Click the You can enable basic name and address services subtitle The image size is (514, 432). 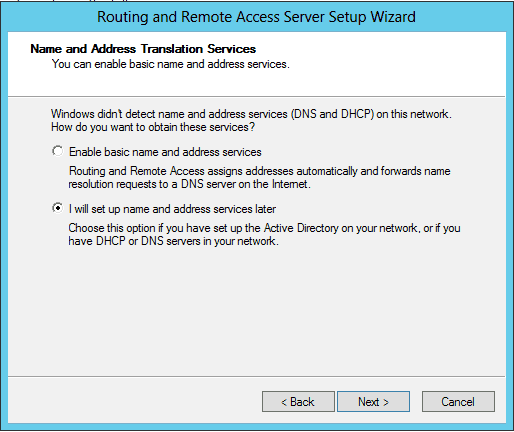[171, 64]
